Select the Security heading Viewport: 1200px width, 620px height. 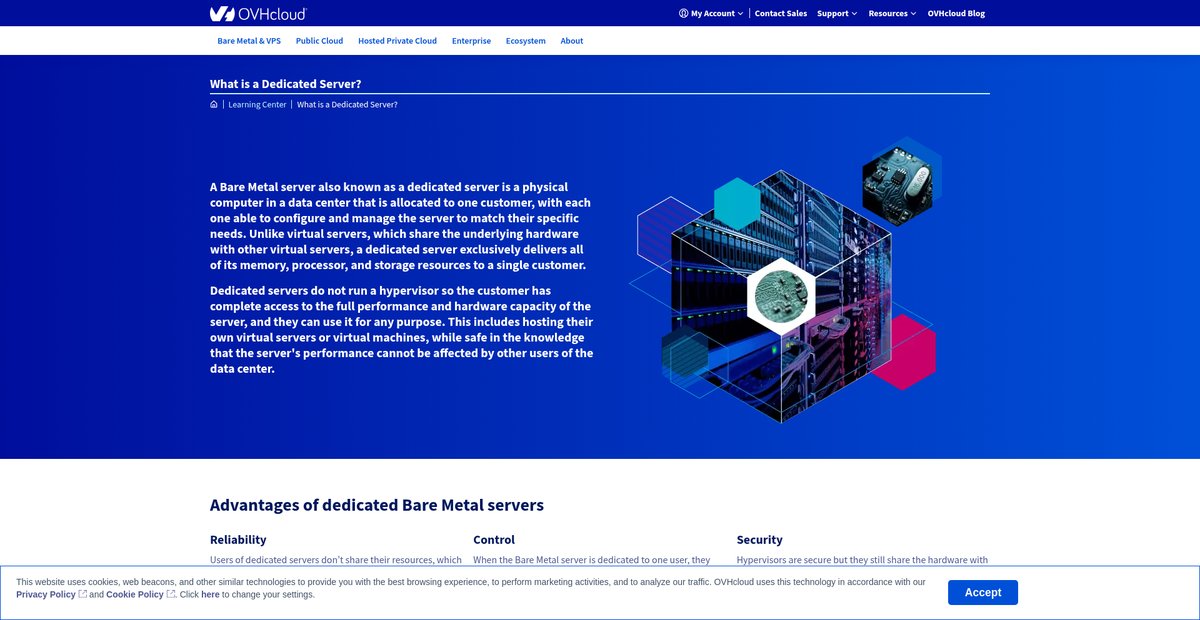click(760, 539)
